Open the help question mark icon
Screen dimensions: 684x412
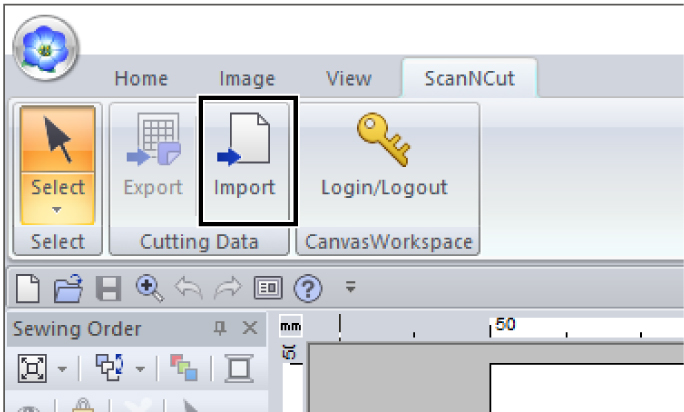[x=308, y=288]
